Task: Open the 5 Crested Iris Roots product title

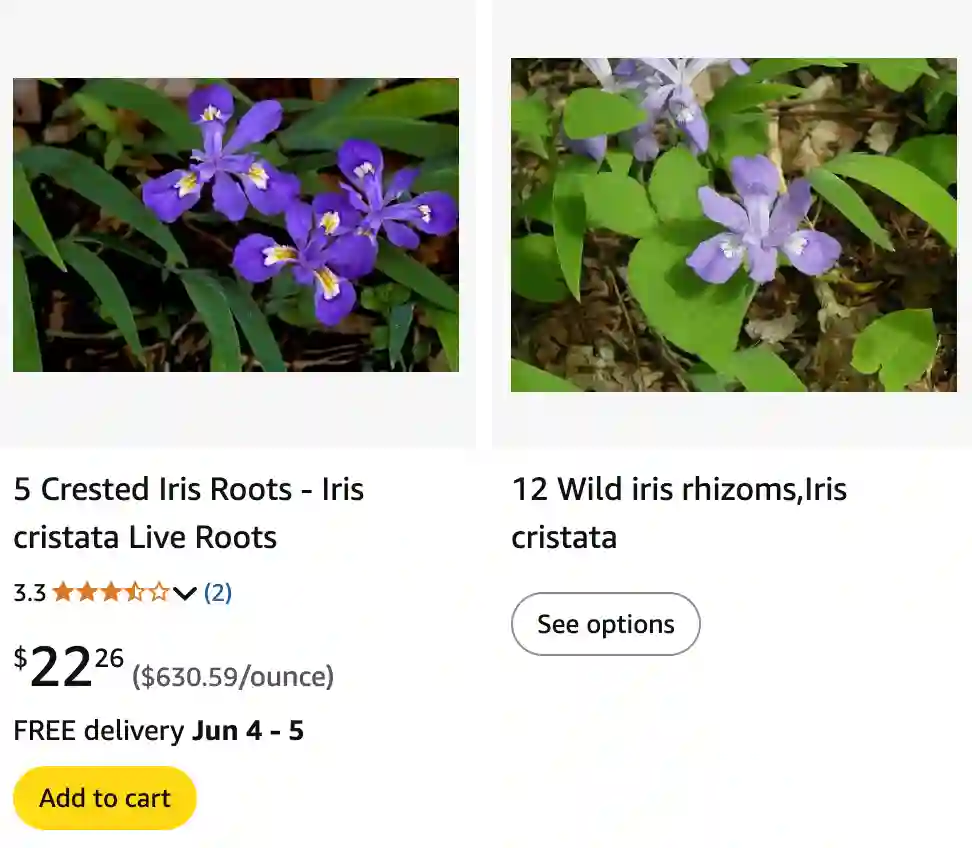Action: coord(190,512)
